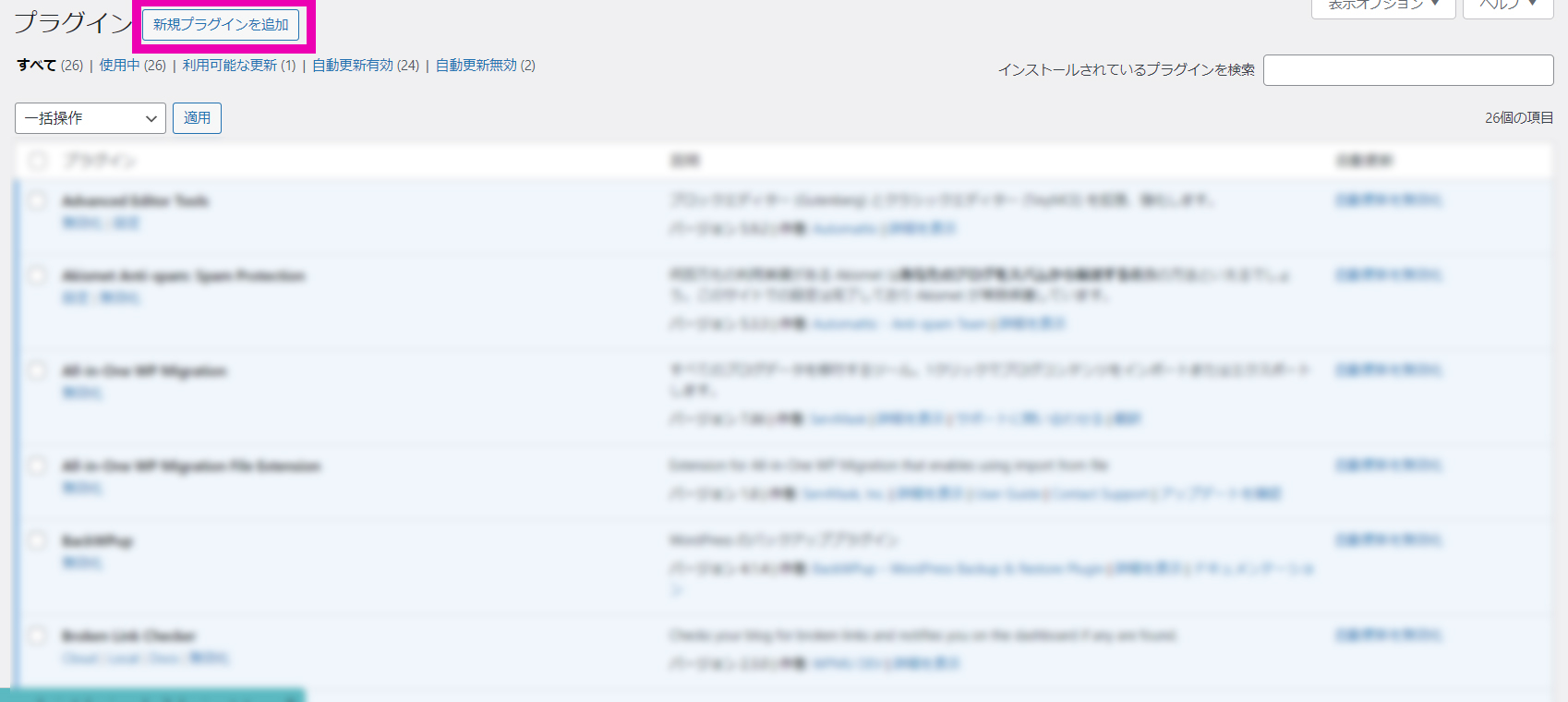
Task: Tick the select-all checkbox in table header
Action: click(x=38, y=161)
